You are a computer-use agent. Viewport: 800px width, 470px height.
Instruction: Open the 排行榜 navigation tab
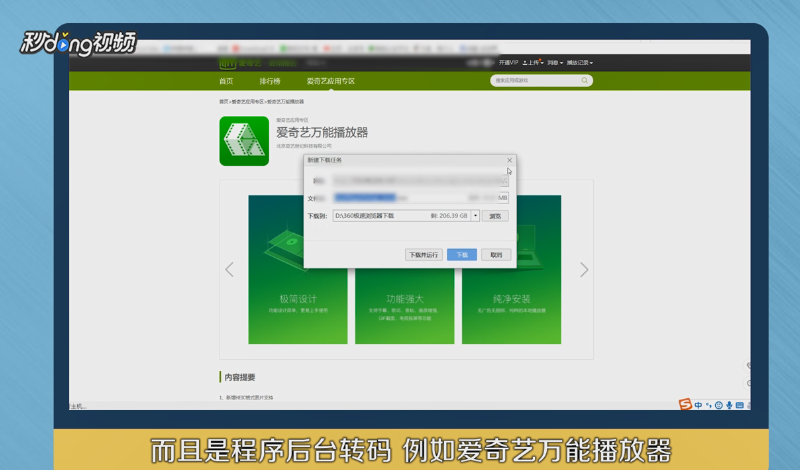coord(270,81)
